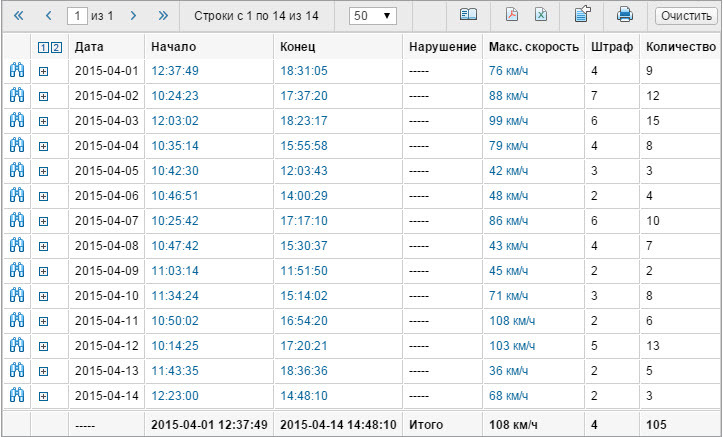
Task: Click the Макс. скорость column header
Action: pos(533,47)
